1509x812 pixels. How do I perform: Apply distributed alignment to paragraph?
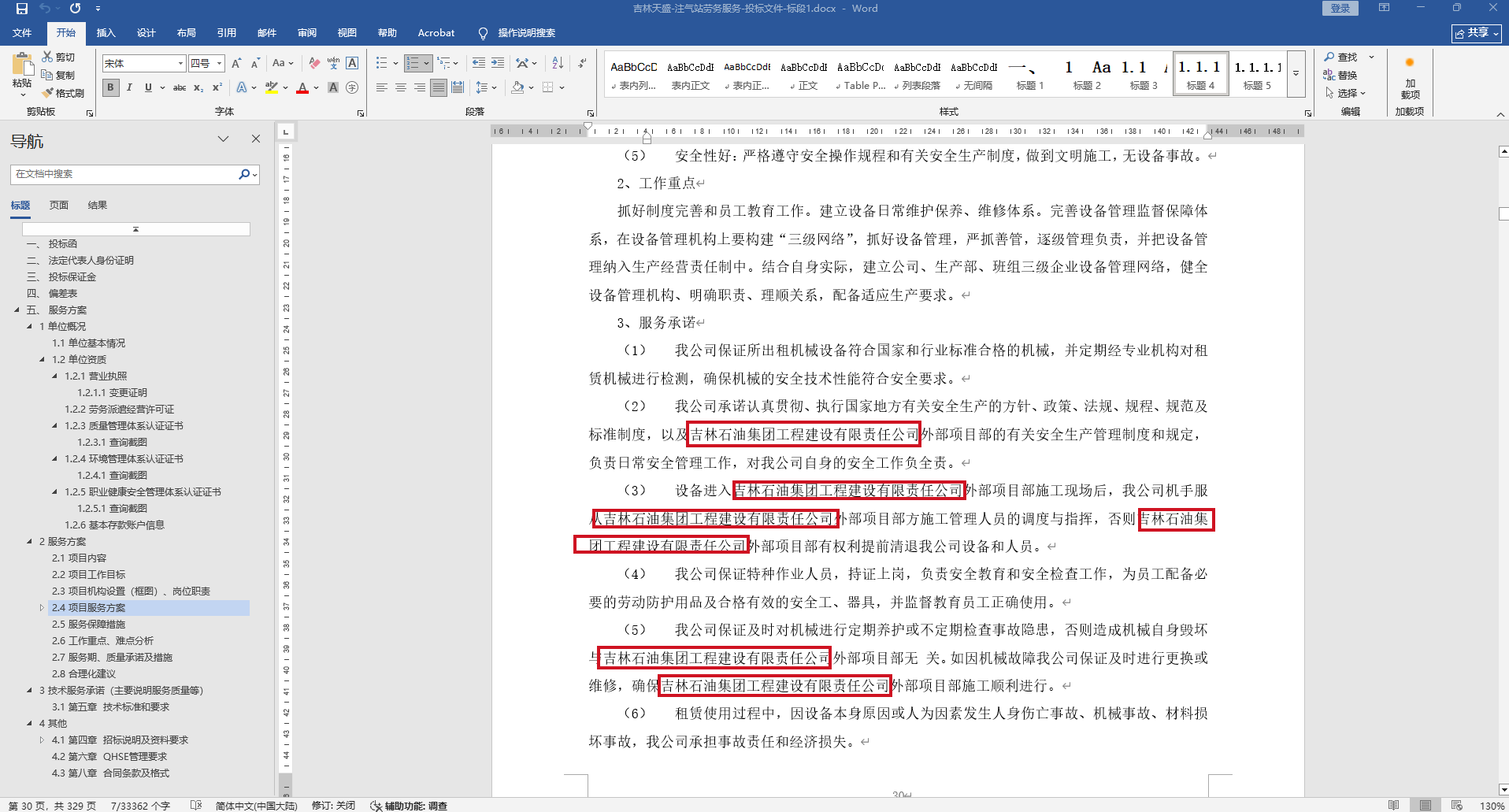(x=458, y=87)
